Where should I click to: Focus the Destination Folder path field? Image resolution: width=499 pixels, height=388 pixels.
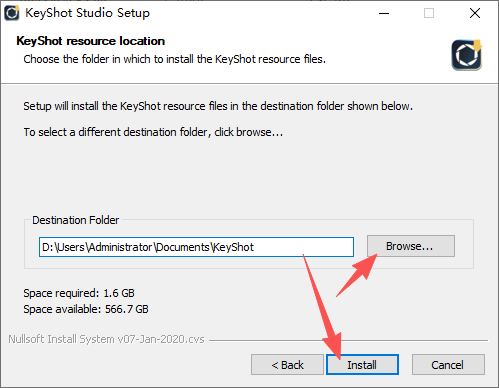coord(196,247)
